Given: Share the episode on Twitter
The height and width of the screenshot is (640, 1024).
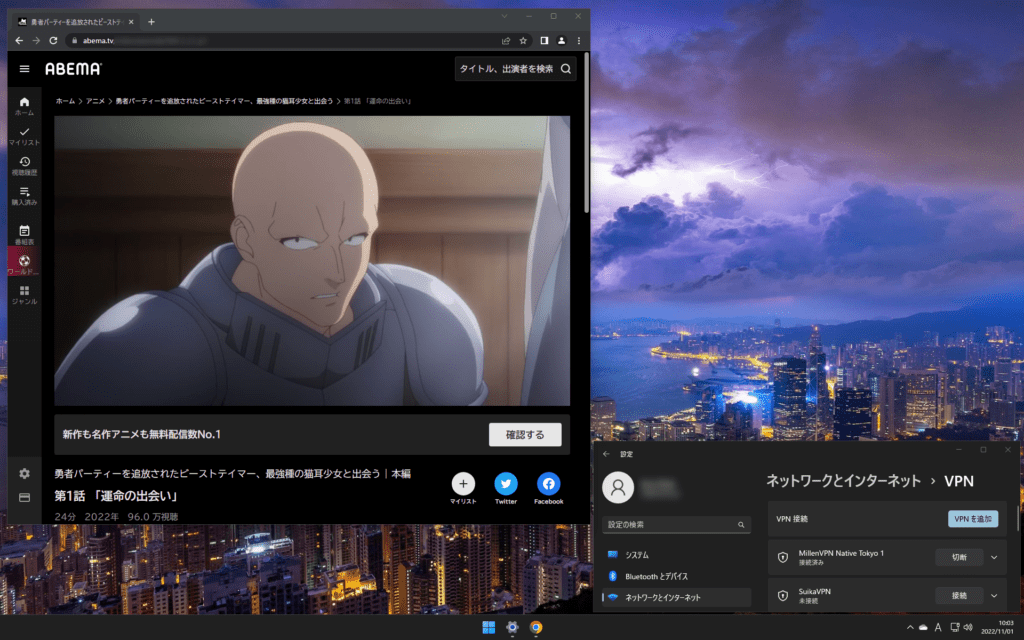Looking at the screenshot, I should click(505, 484).
